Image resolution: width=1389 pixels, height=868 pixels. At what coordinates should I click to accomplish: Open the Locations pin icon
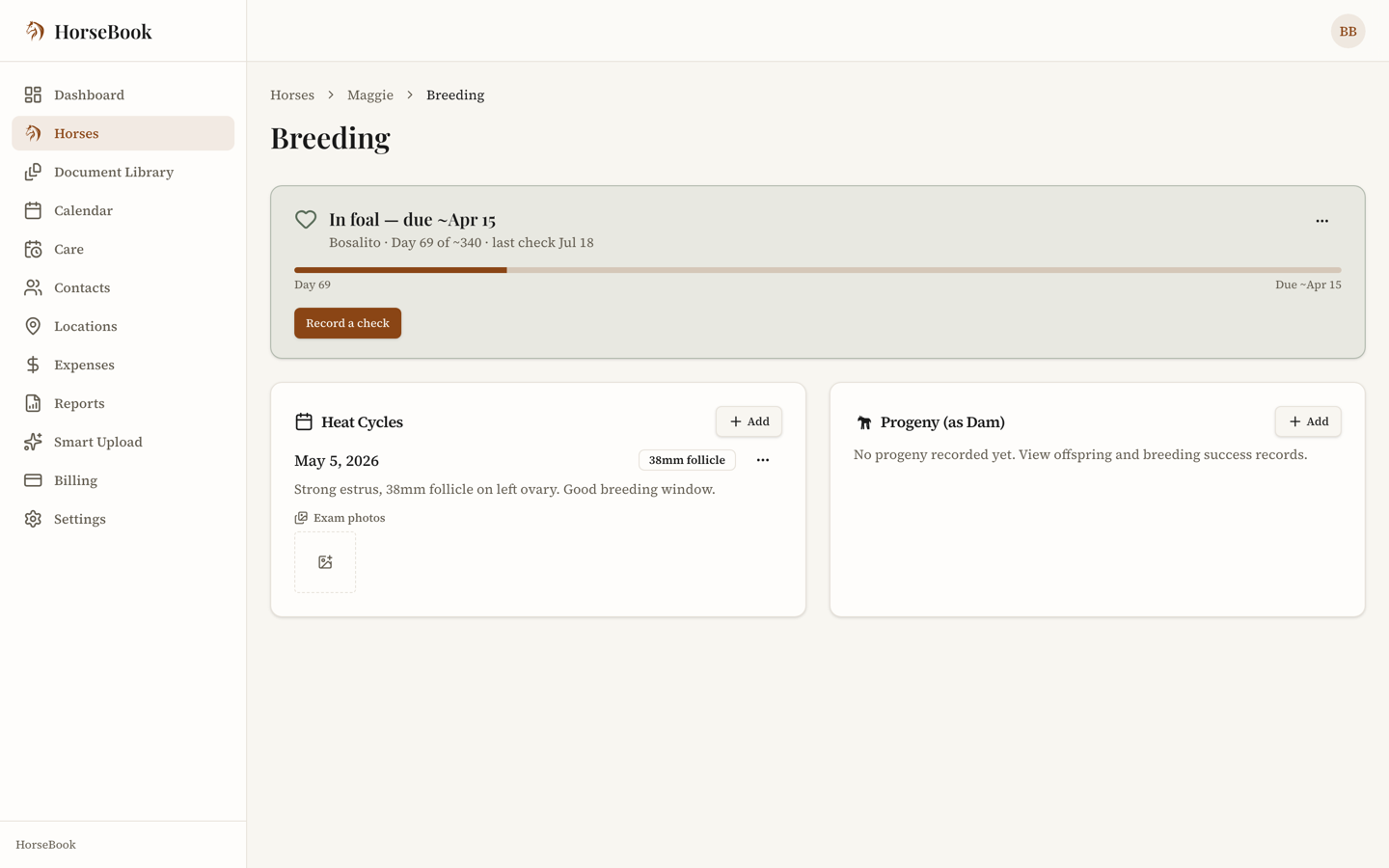click(x=33, y=326)
